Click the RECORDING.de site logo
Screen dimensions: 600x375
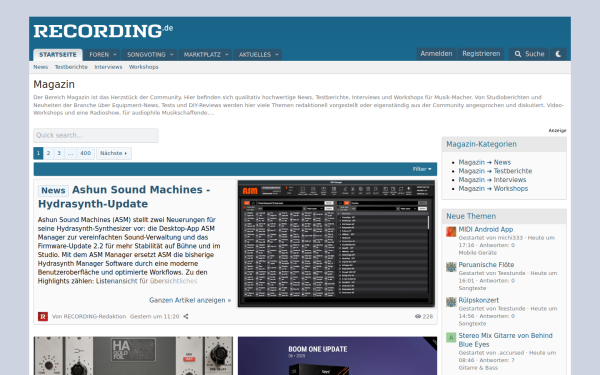coord(103,31)
